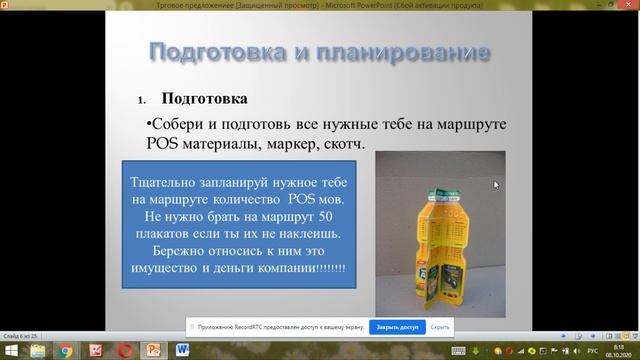Click the yellow-green circular tray icon
640x360 pixels.
pyautogui.click(x=531, y=351)
